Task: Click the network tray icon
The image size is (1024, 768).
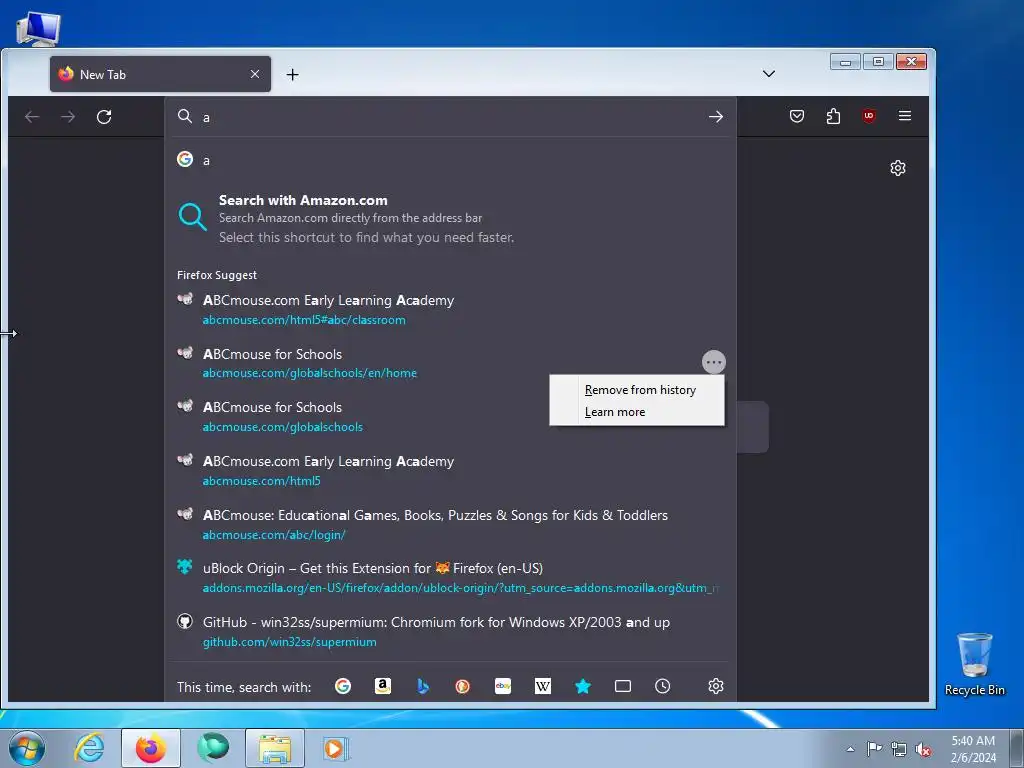Action: (899, 749)
